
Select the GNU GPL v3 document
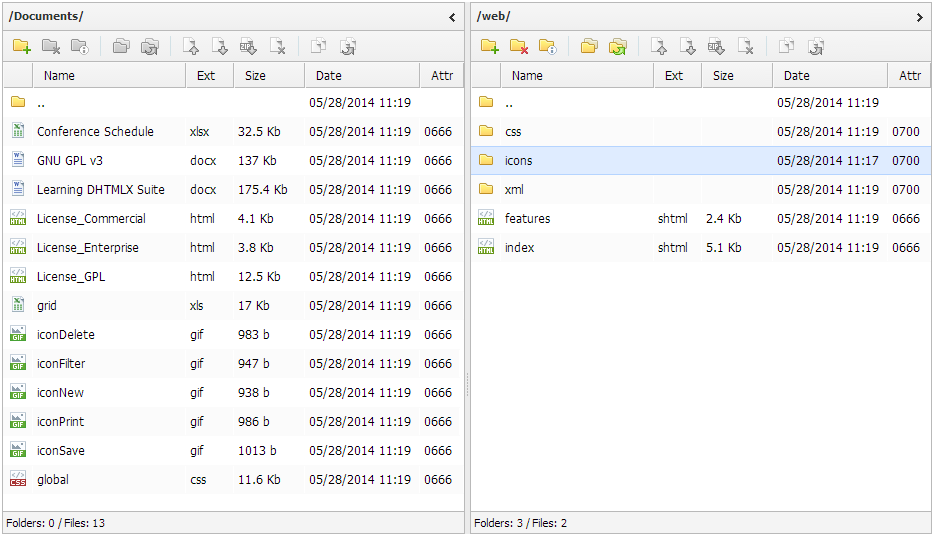coord(234,161)
